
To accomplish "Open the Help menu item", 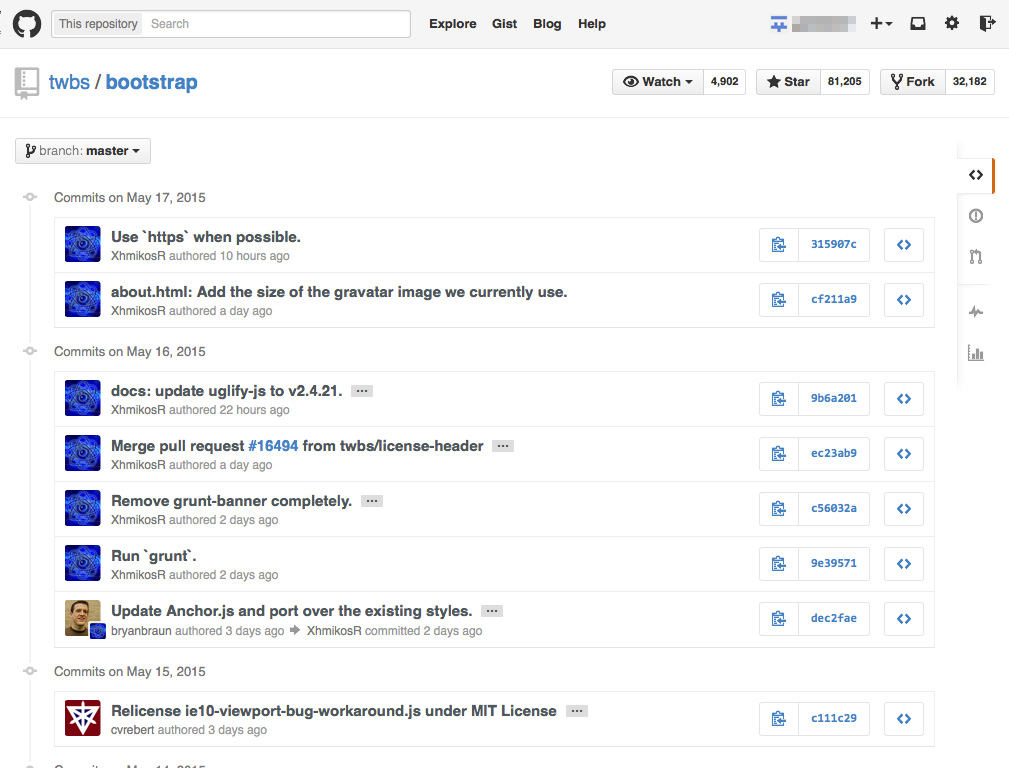I will pos(591,23).
